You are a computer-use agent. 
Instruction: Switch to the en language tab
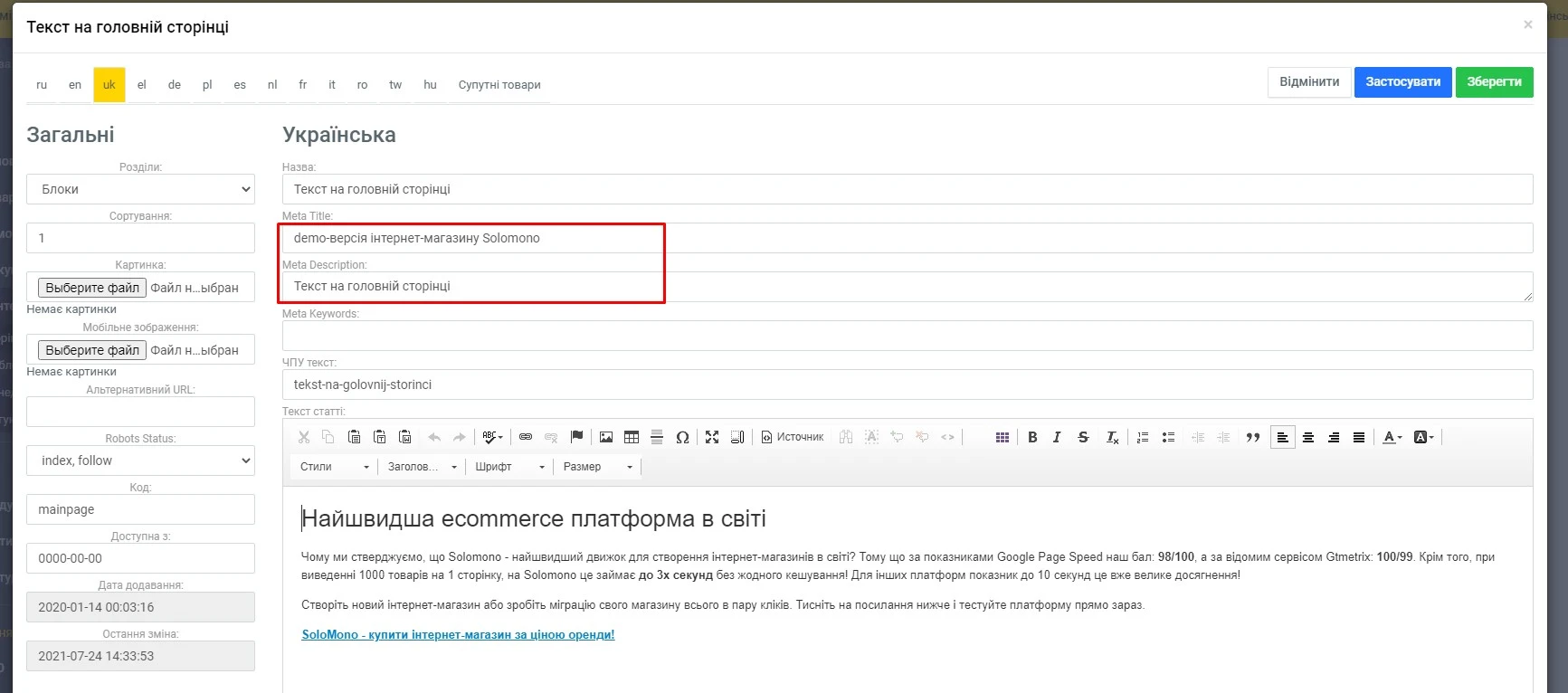point(75,85)
